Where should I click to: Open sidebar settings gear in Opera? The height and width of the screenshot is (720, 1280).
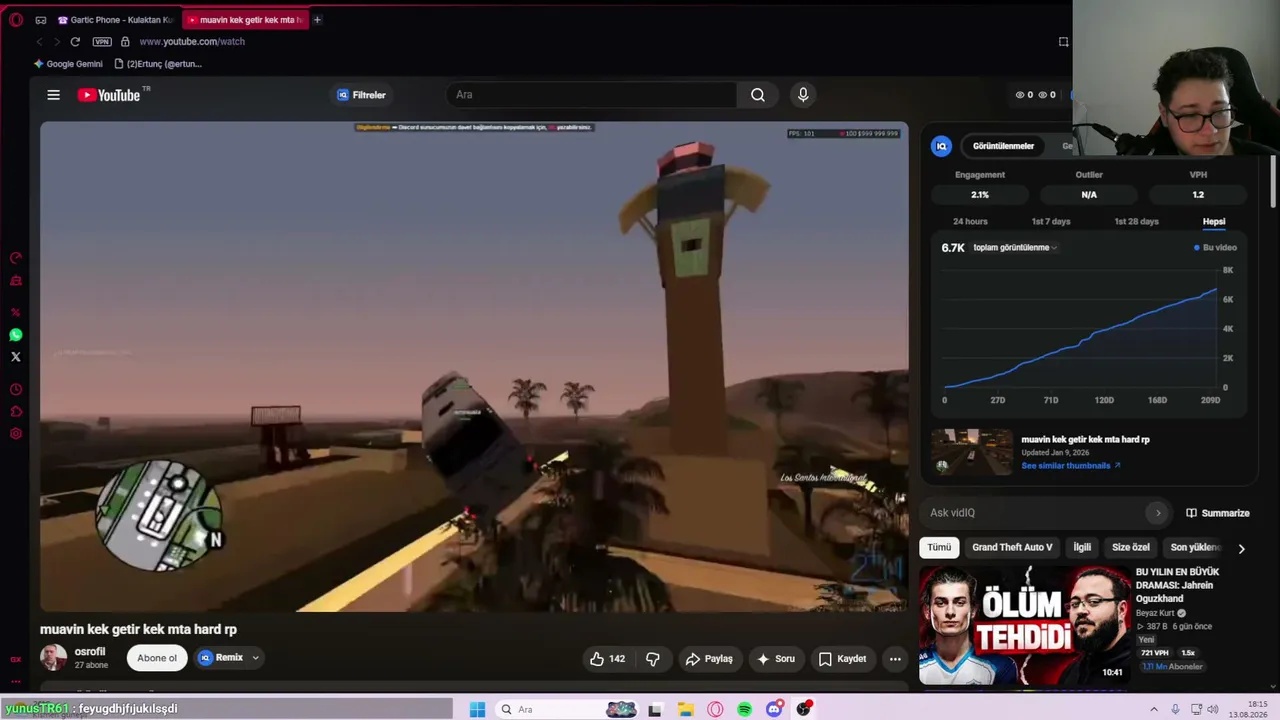pos(16,434)
